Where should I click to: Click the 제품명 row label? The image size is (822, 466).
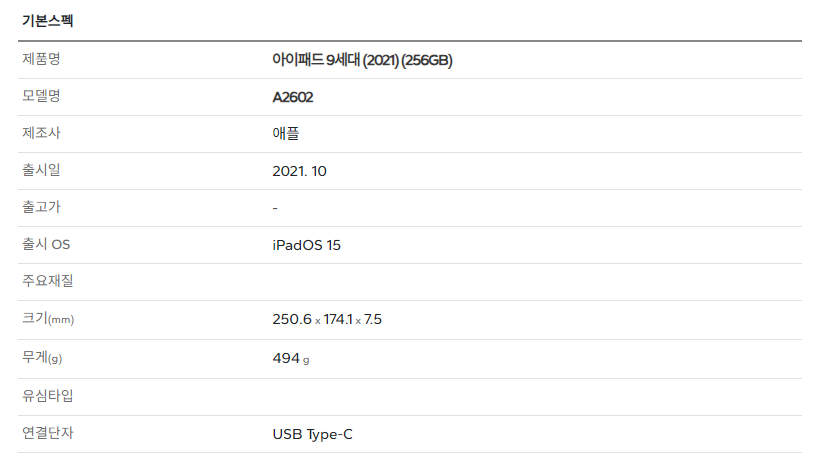[x=42, y=59]
